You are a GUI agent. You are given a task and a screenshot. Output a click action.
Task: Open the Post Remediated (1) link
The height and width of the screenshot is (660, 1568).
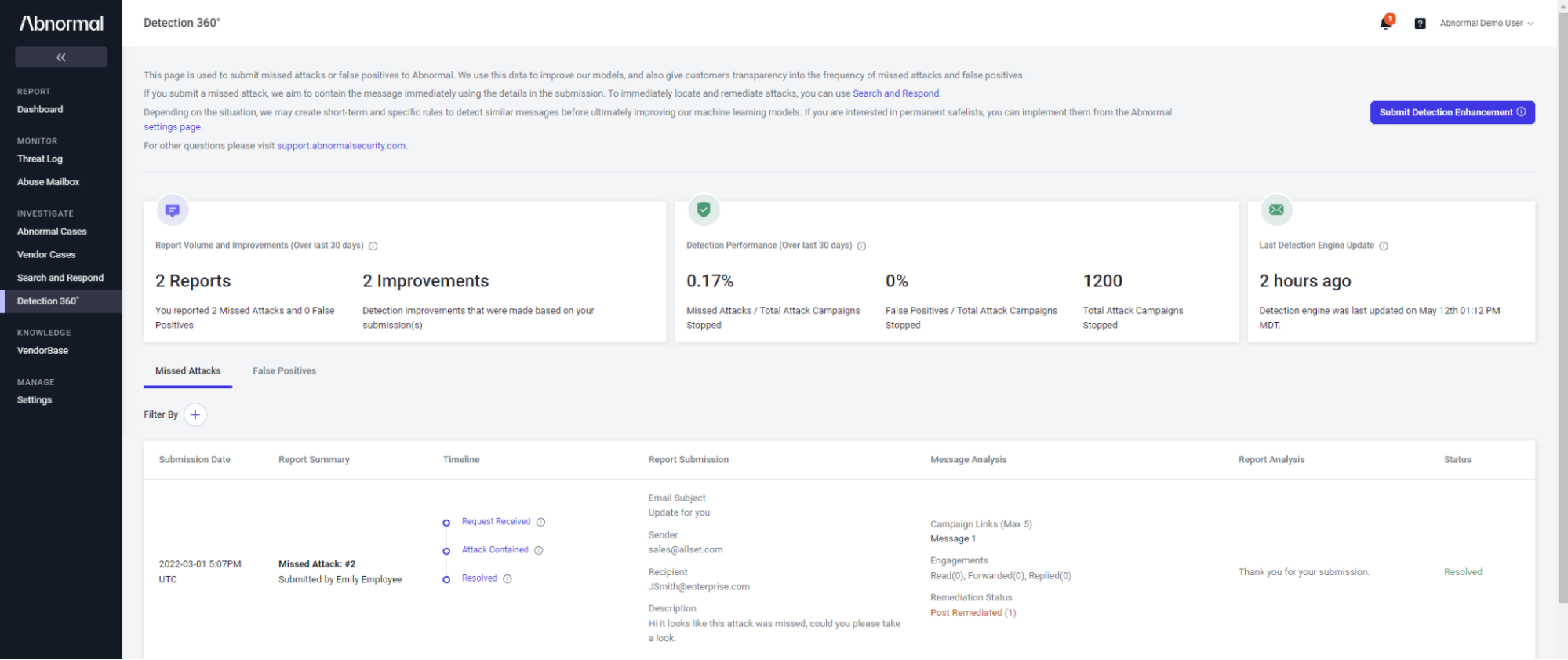point(973,613)
